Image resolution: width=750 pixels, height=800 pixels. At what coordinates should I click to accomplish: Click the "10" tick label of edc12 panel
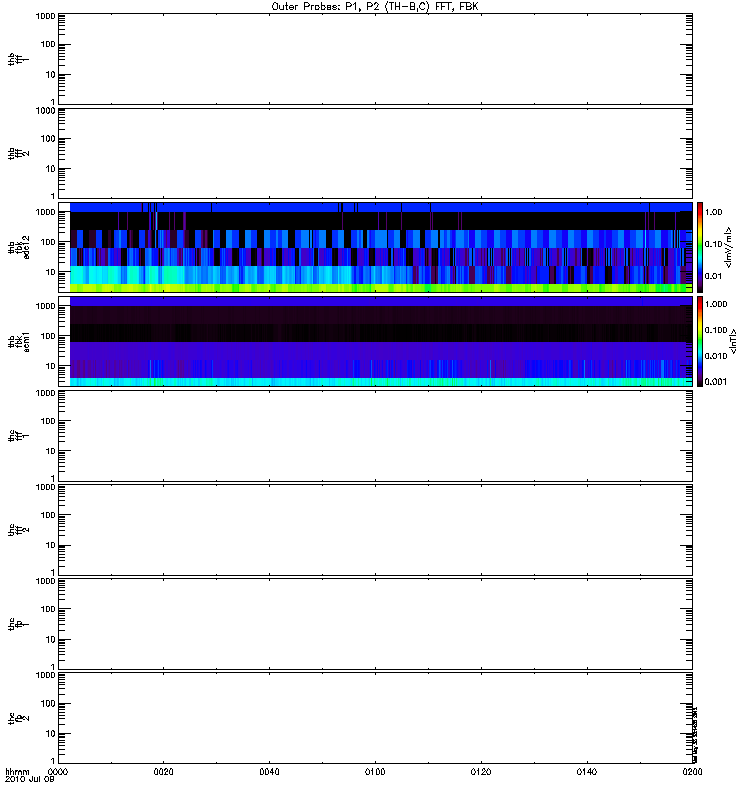51,272
